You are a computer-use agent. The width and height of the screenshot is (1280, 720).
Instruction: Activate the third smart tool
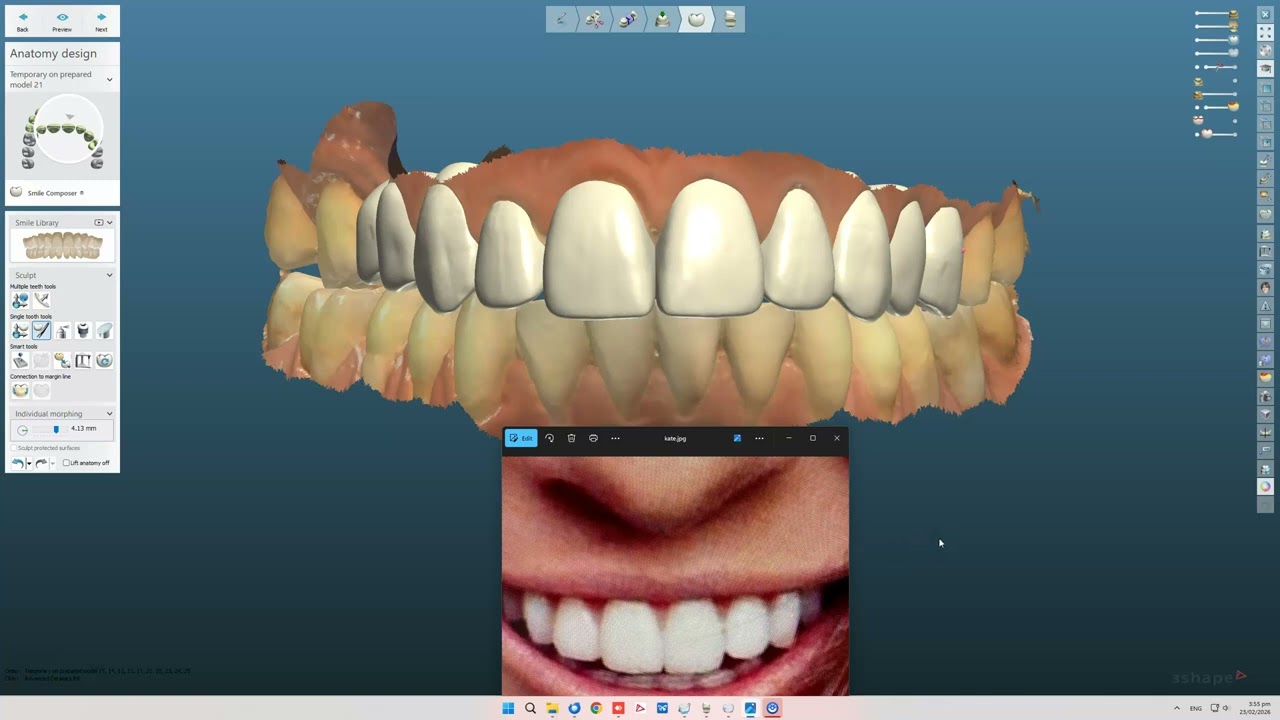(62, 360)
